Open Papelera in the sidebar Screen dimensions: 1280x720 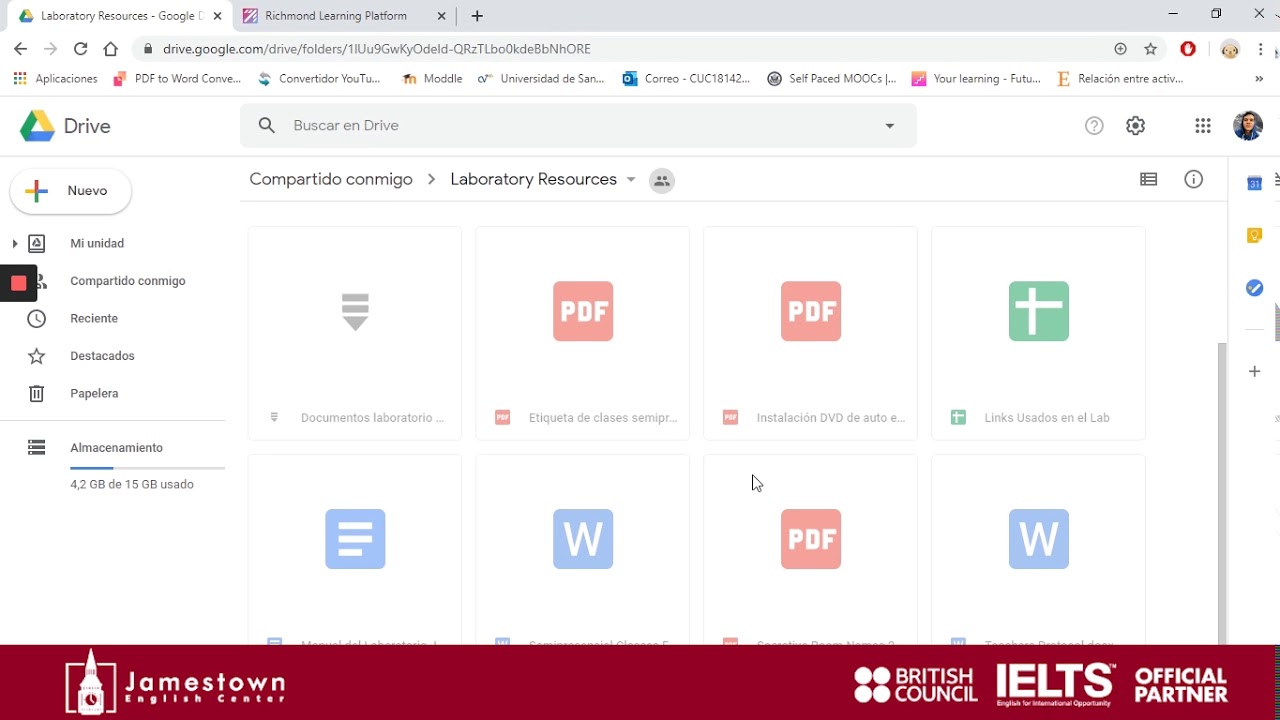click(94, 393)
